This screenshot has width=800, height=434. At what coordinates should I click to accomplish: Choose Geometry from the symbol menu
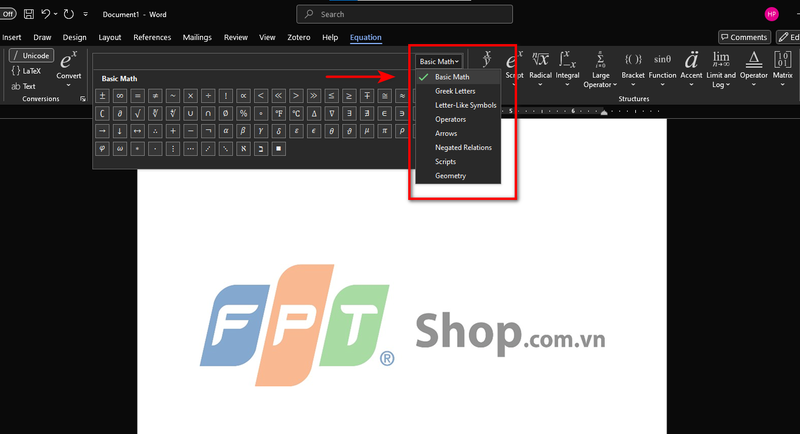coord(458,175)
